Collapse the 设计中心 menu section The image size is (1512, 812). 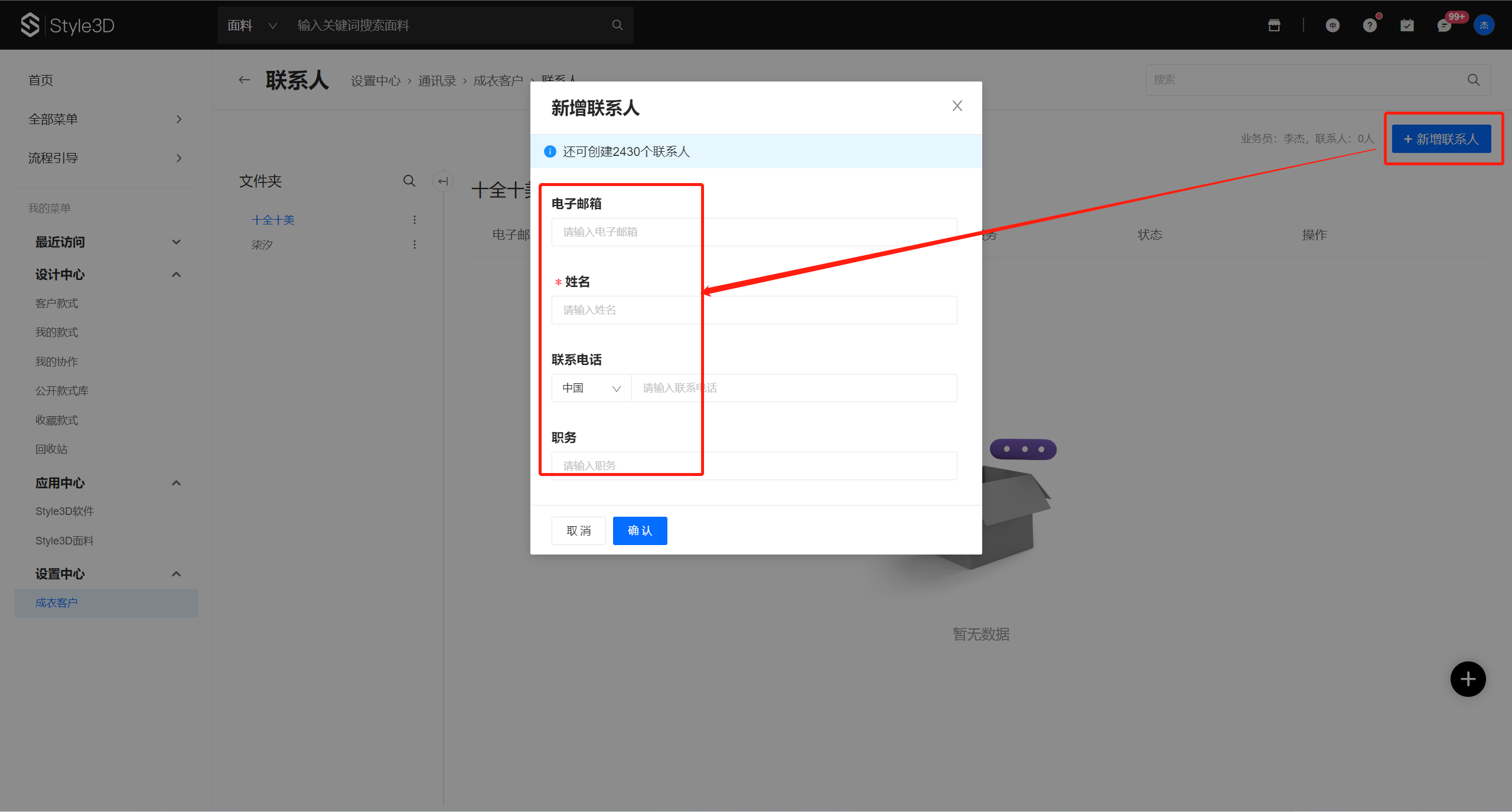pyautogui.click(x=176, y=275)
